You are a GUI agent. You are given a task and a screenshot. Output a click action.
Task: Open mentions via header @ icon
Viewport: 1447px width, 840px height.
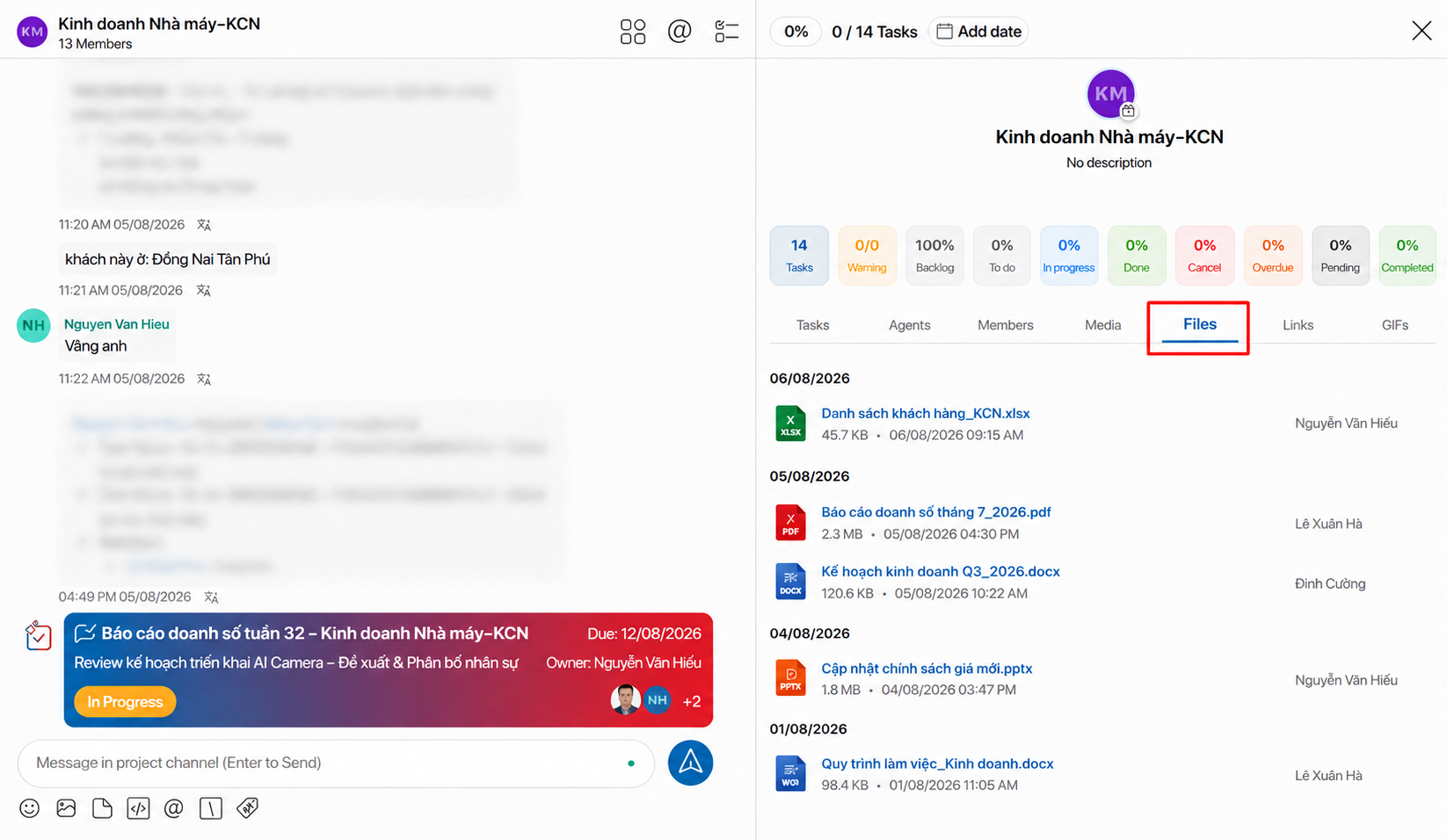tap(680, 32)
